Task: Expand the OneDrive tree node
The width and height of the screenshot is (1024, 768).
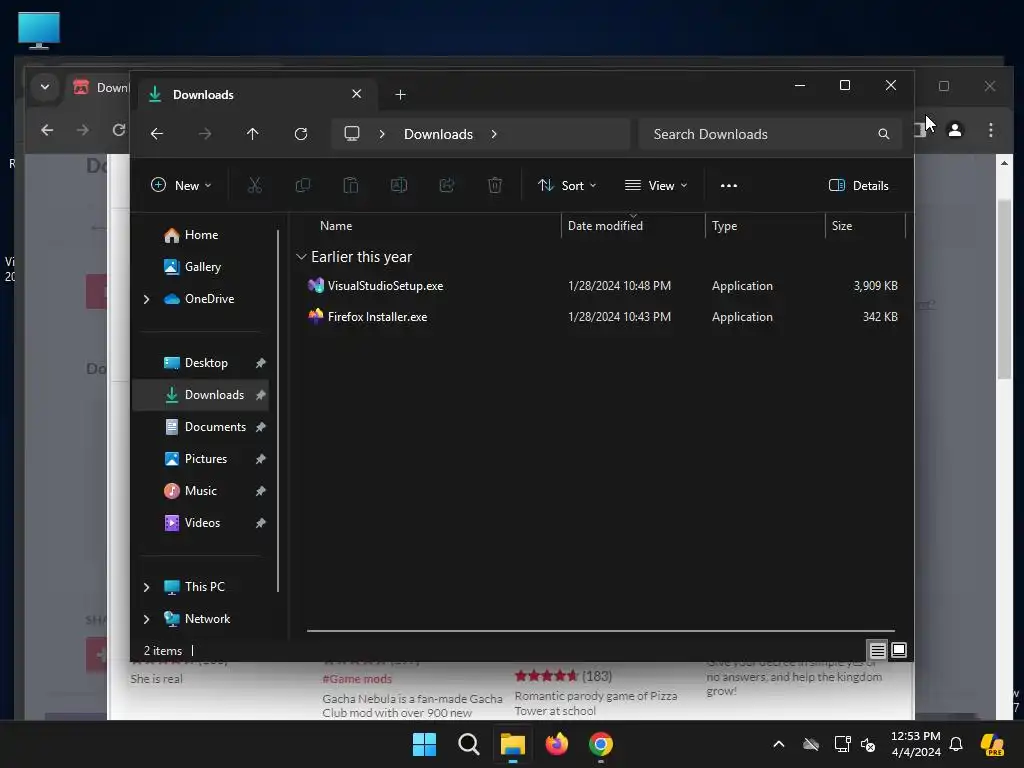Action: tap(146, 299)
